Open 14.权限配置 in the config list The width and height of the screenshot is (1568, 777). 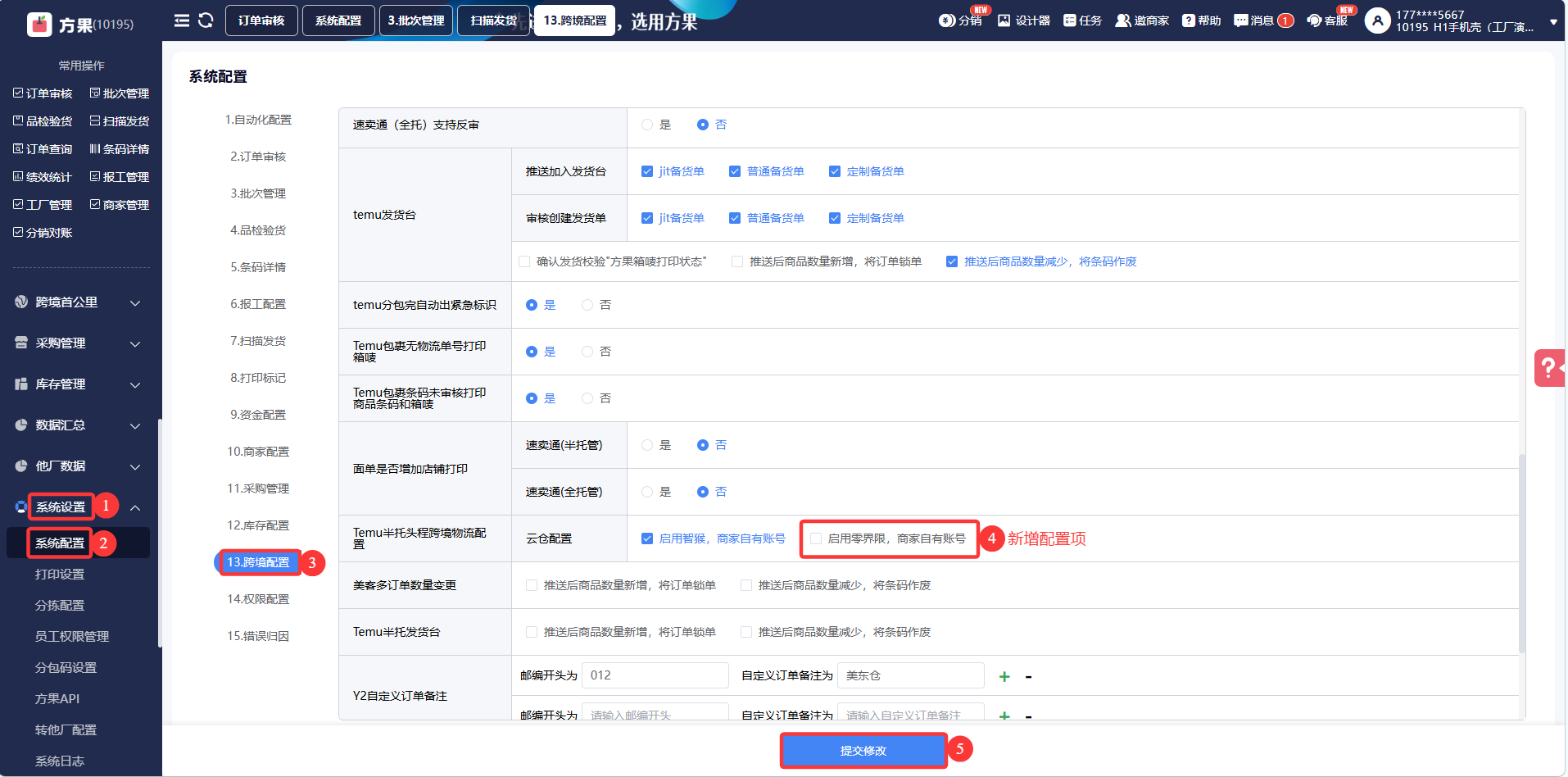[258, 599]
